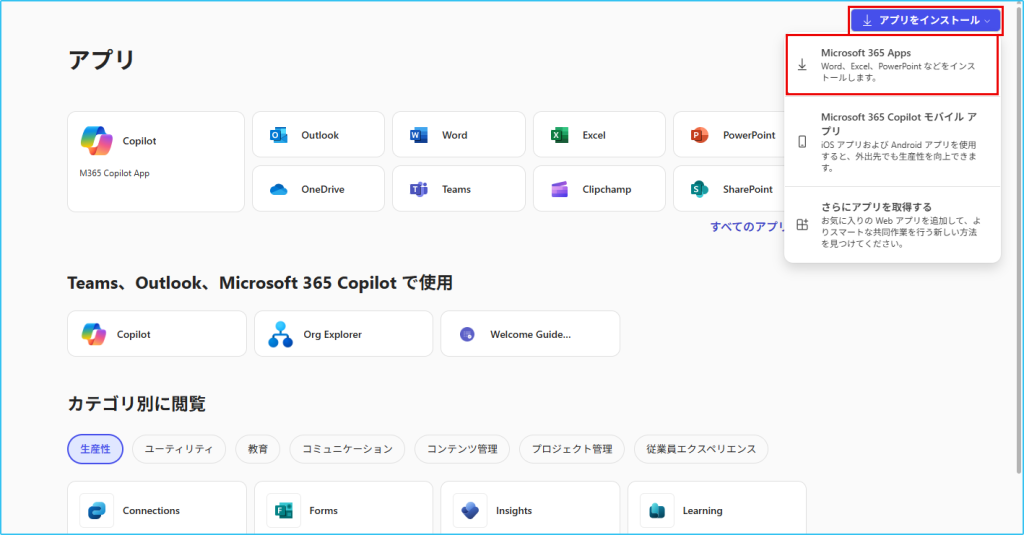The height and width of the screenshot is (535, 1024).
Task: Click download icon in アプリをインストール button
Action: 867,20
